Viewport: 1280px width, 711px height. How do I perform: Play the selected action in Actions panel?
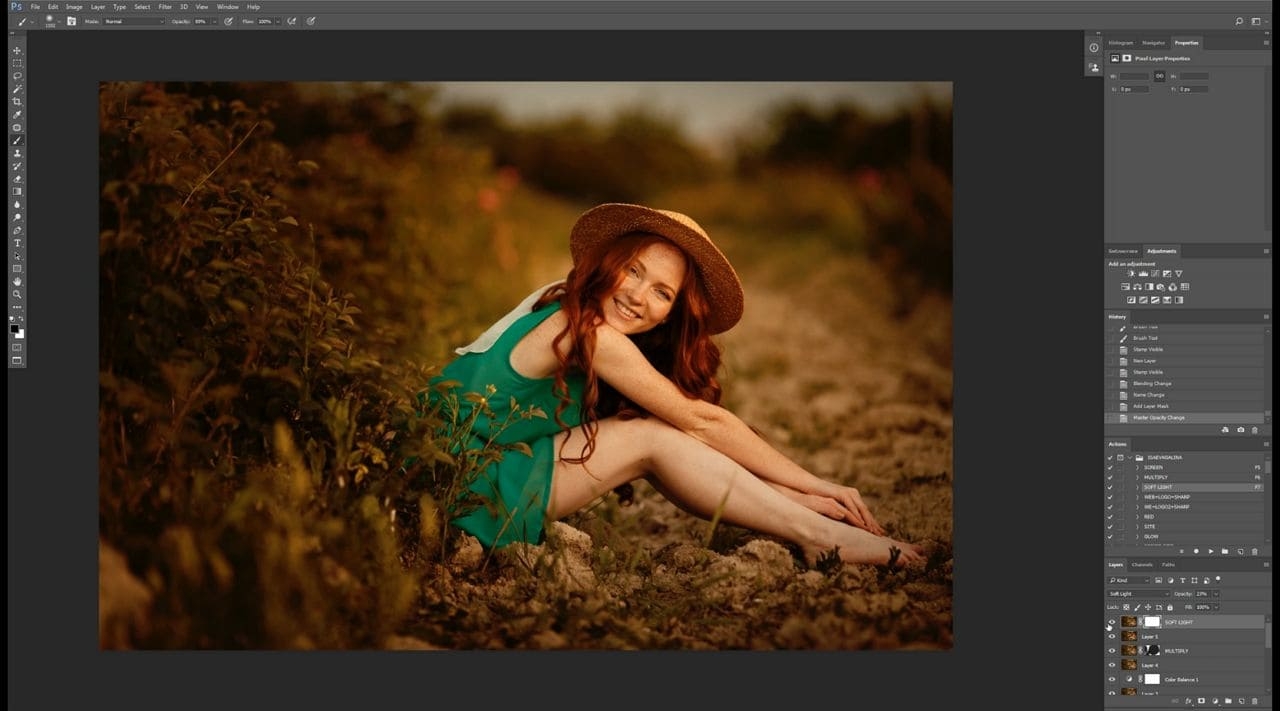coord(1211,551)
